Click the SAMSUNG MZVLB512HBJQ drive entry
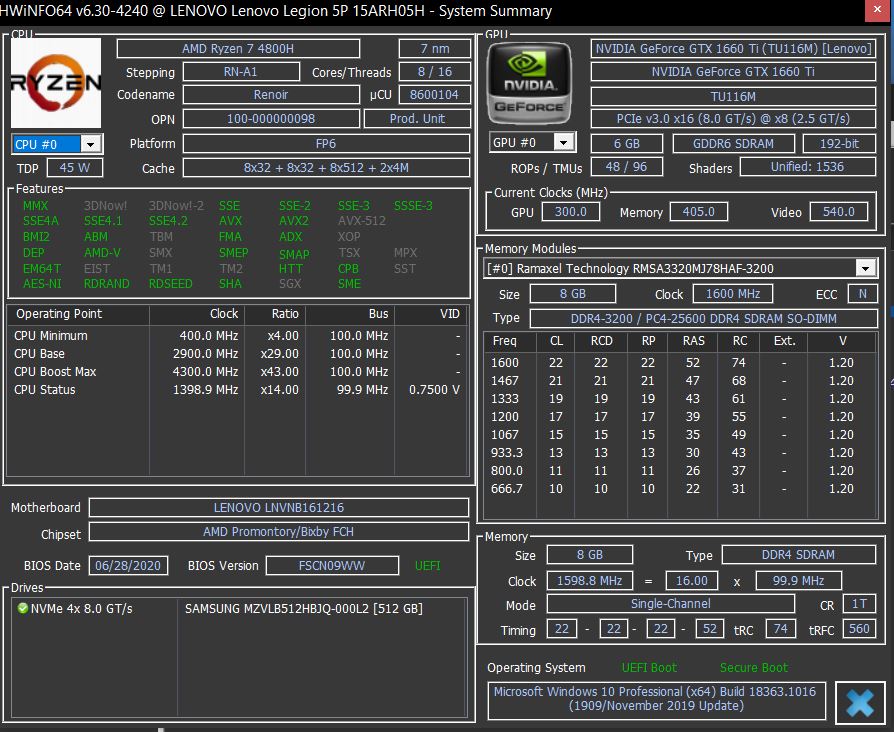Image resolution: width=894 pixels, height=732 pixels. 303,608
